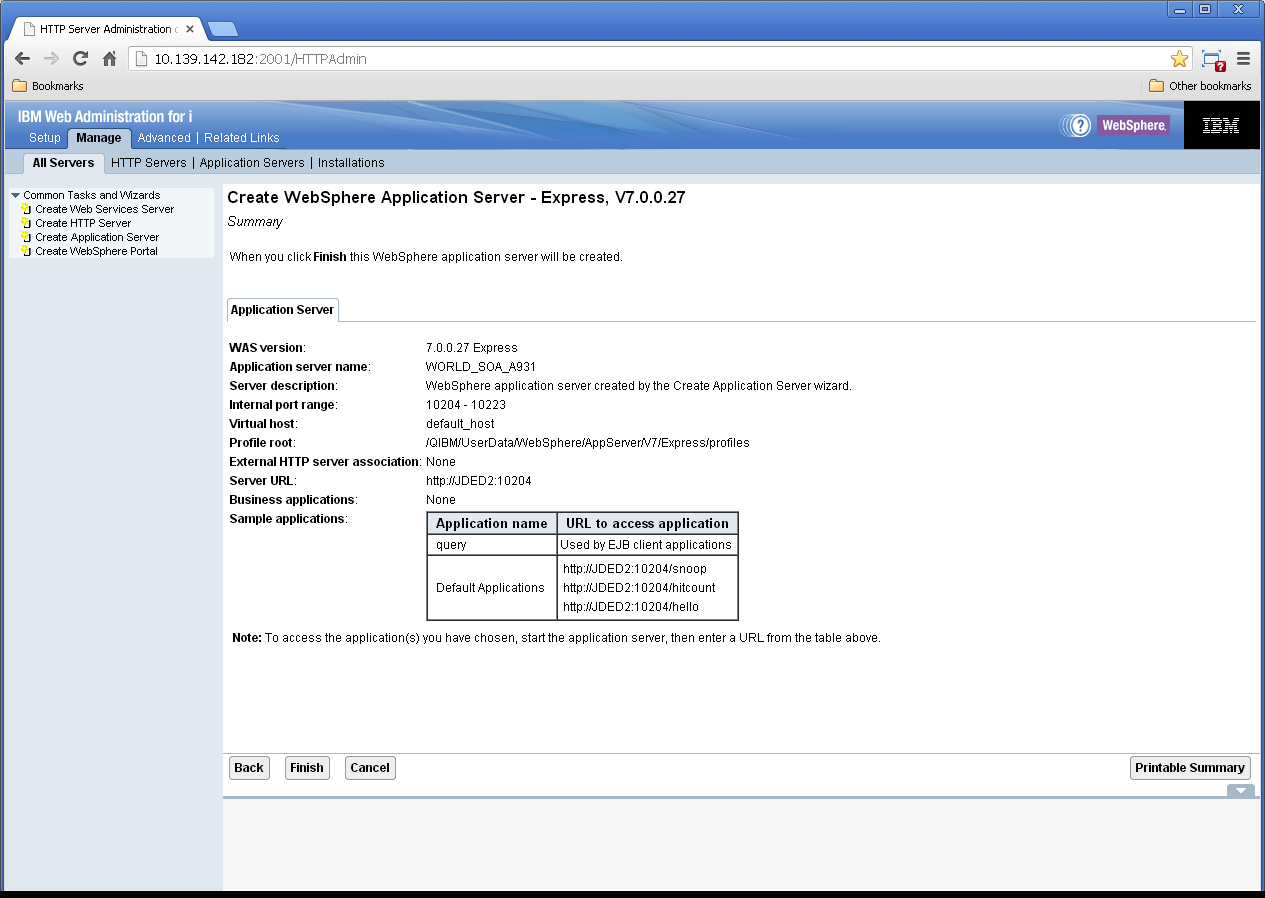
Task: Click the default_host virtual host value
Action: pos(460,424)
